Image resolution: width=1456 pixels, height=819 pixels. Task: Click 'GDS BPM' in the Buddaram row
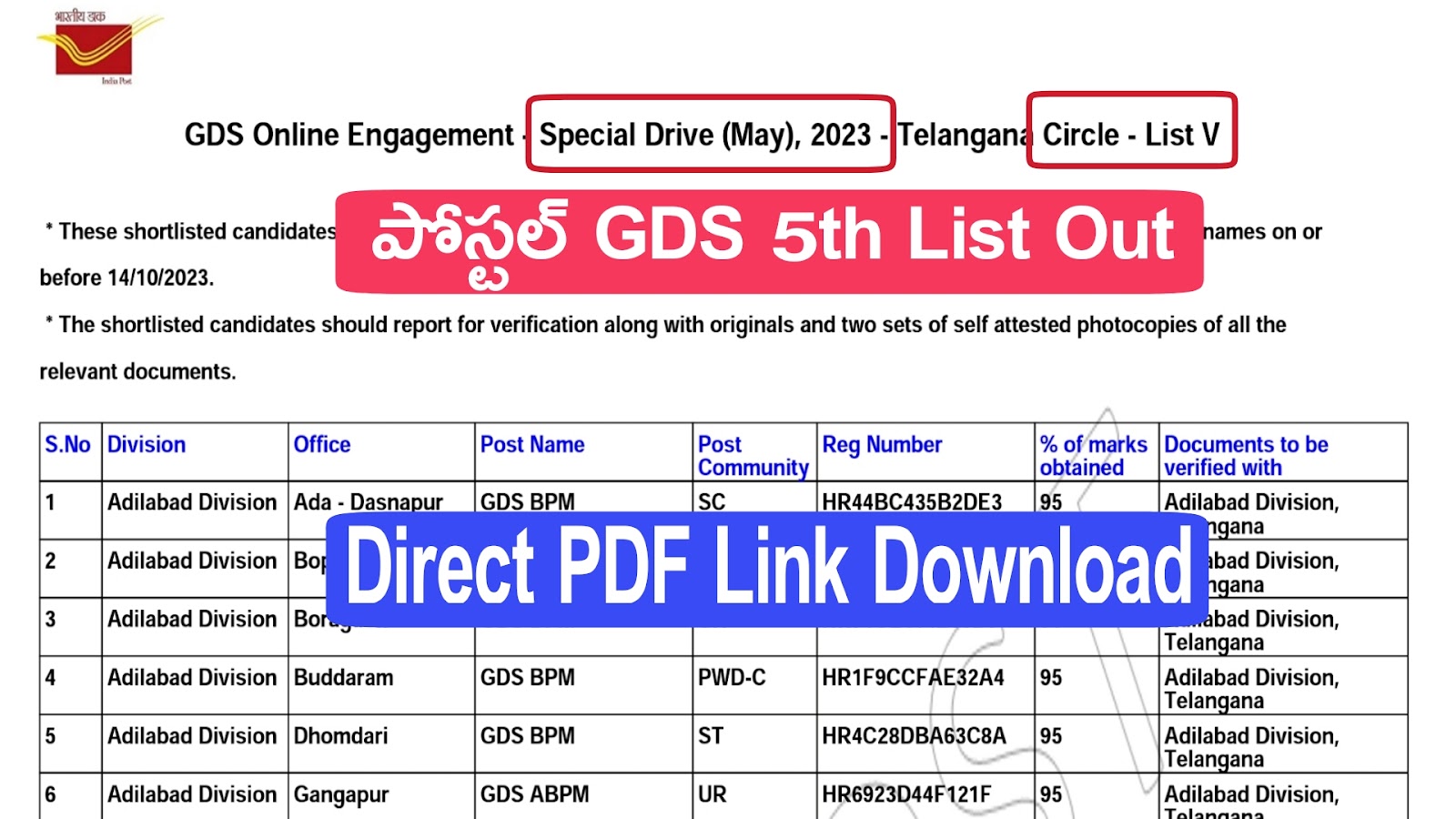tap(527, 677)
